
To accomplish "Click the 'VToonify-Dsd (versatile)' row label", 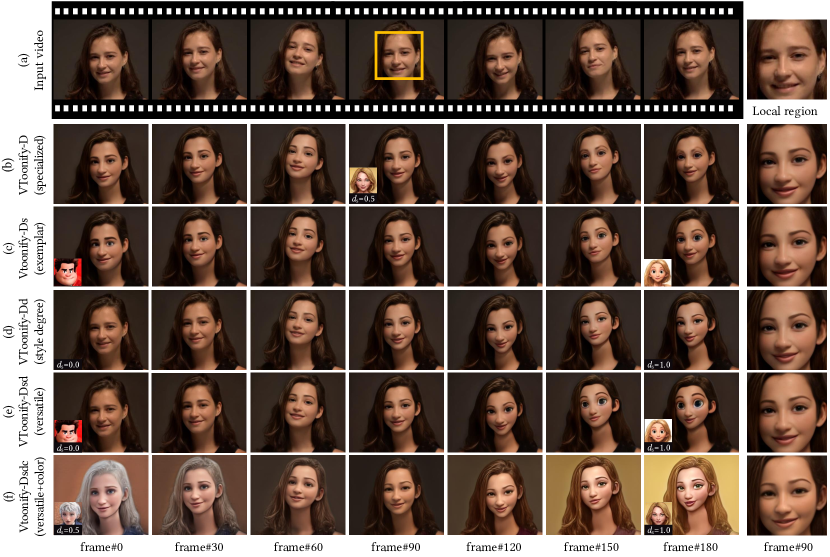I will (x=31, y=412).
